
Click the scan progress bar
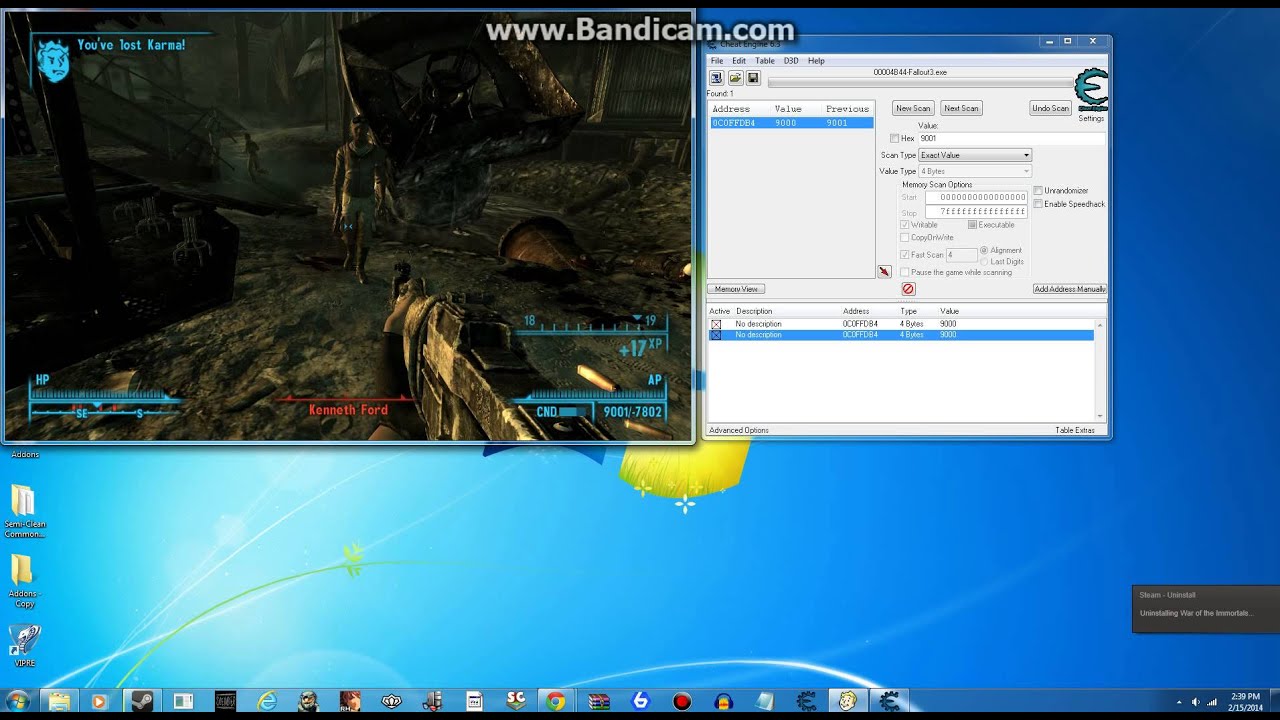pyautogui.click(x=920, y=83)
